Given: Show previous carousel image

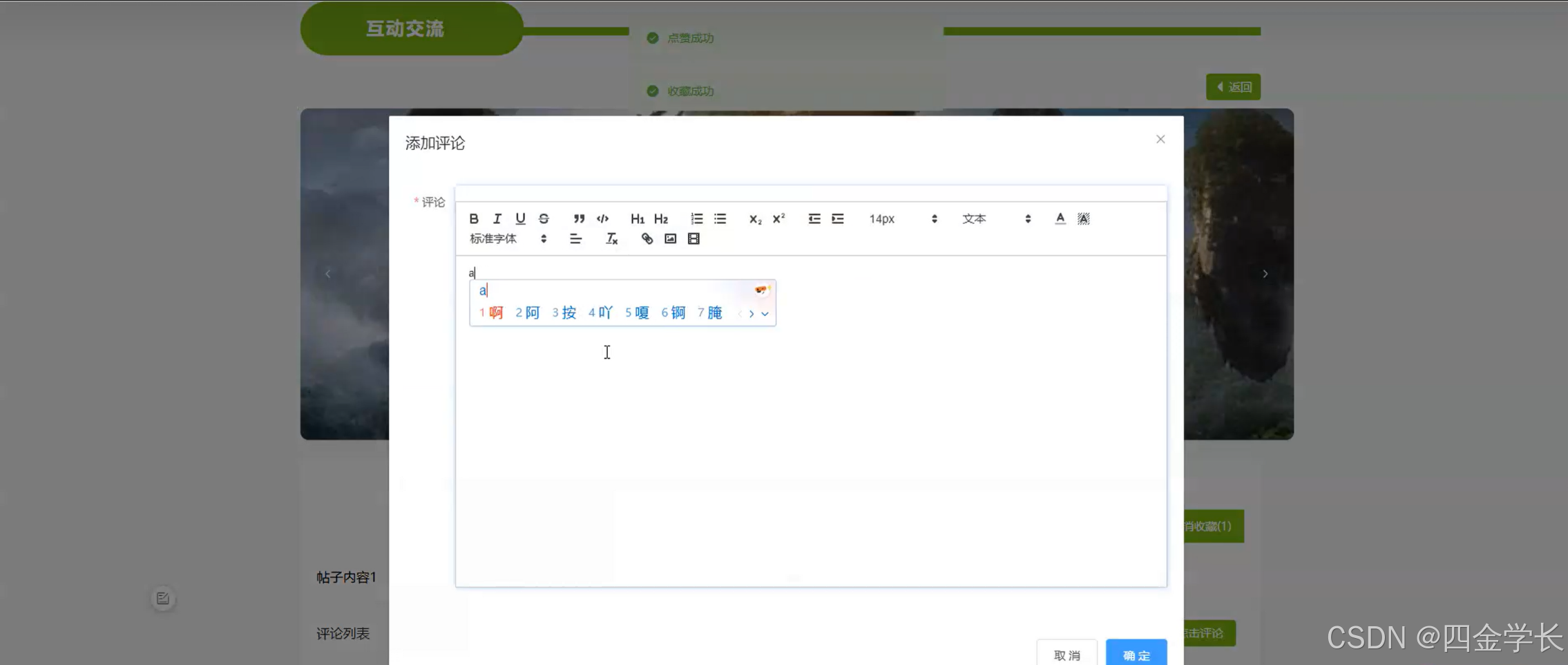Looking at the screenshot, I should point(328,274).
